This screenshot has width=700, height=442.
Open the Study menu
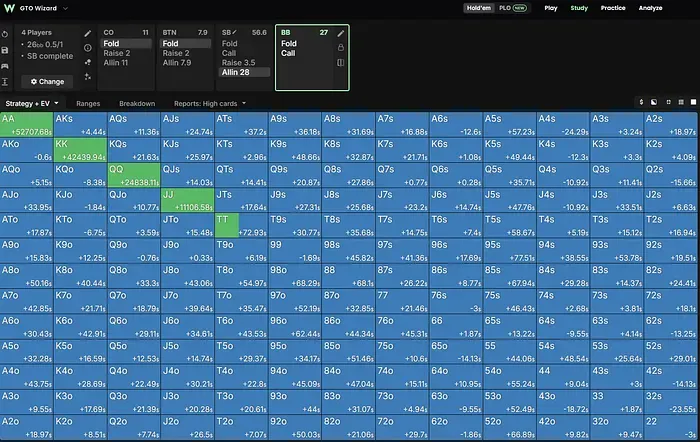pyautogui.click(x=579, y=8)
